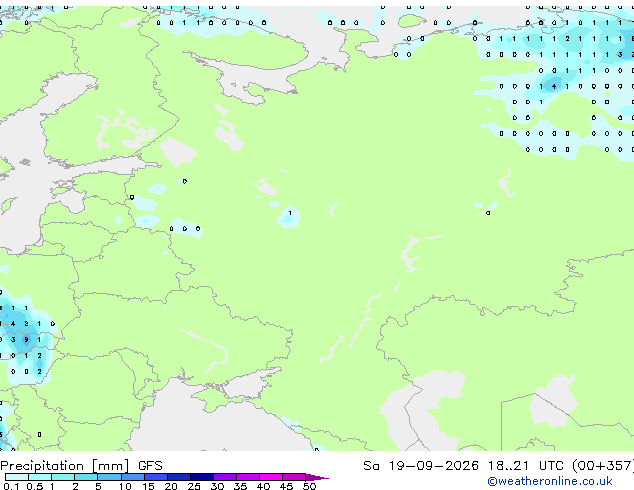Viewport: 634px width, 490px height.
Task: Click the 35–40 mm legend color swatch
Action: point(248,477)
